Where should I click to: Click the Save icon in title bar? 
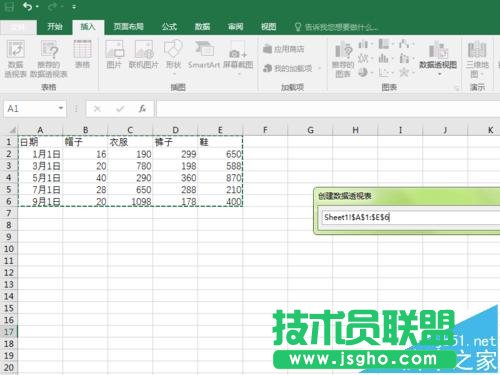tap(9, 7)
